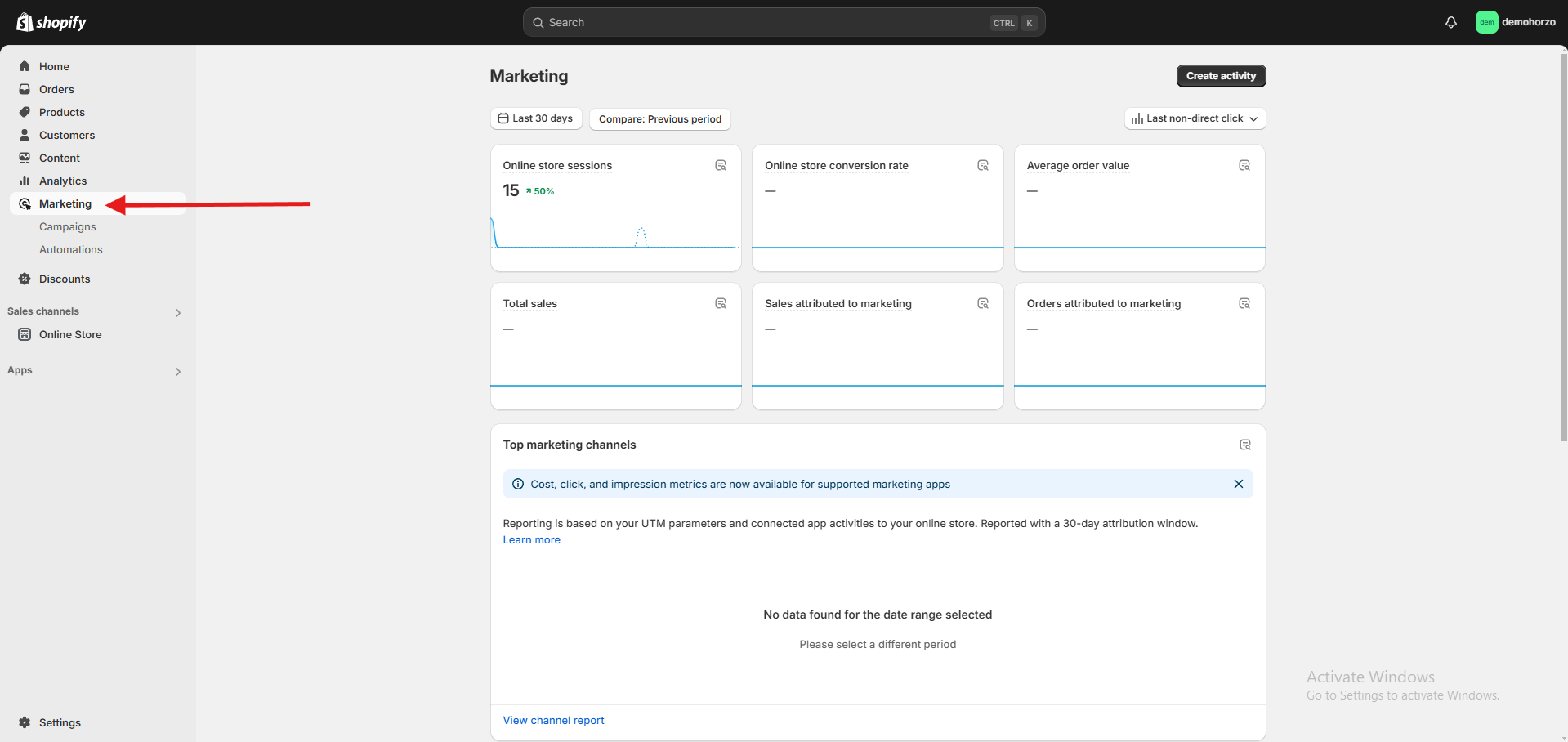Image resolution: width=1568 pixels, height=742 pixels.
Task: Expand the Sales channels section
Action: 178,312
